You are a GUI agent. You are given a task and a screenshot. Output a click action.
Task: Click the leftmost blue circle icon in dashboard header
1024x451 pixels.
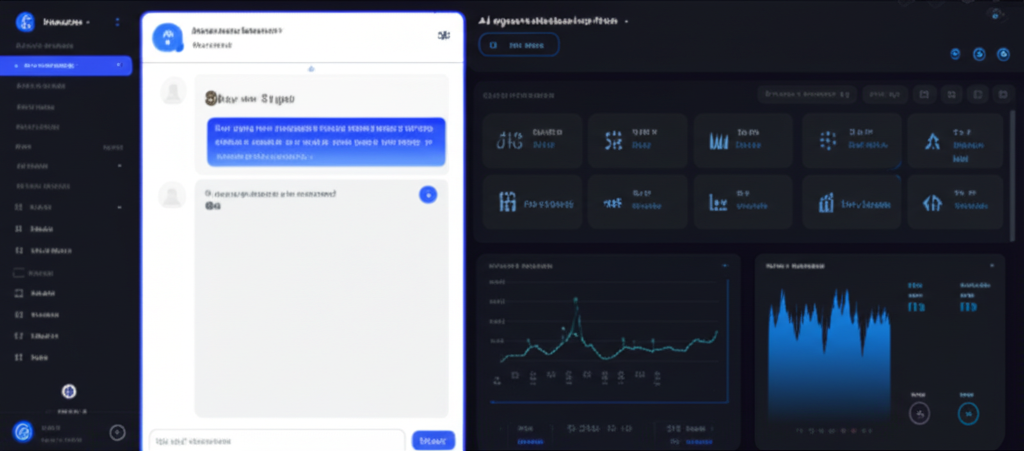[x=955, y=54]
